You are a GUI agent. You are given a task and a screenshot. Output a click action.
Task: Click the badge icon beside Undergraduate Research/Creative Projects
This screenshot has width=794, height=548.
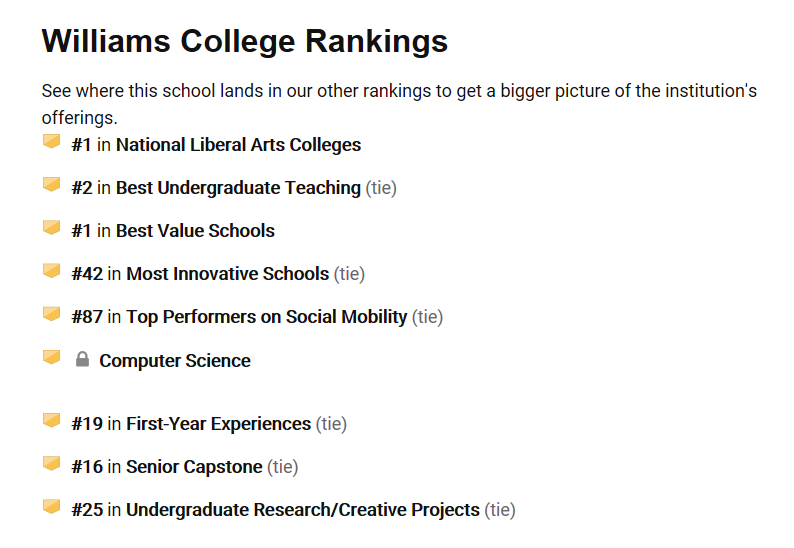[x=51, y=507]
